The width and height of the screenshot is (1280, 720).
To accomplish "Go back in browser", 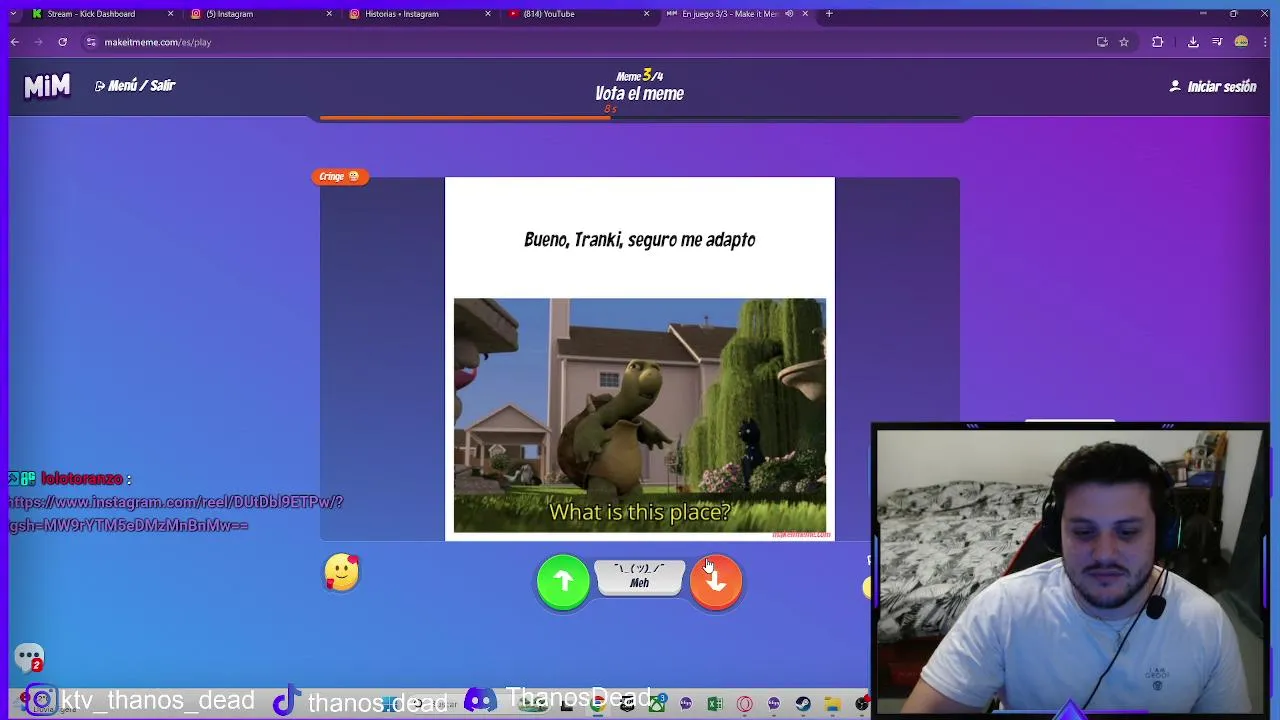I will (15, 42).
